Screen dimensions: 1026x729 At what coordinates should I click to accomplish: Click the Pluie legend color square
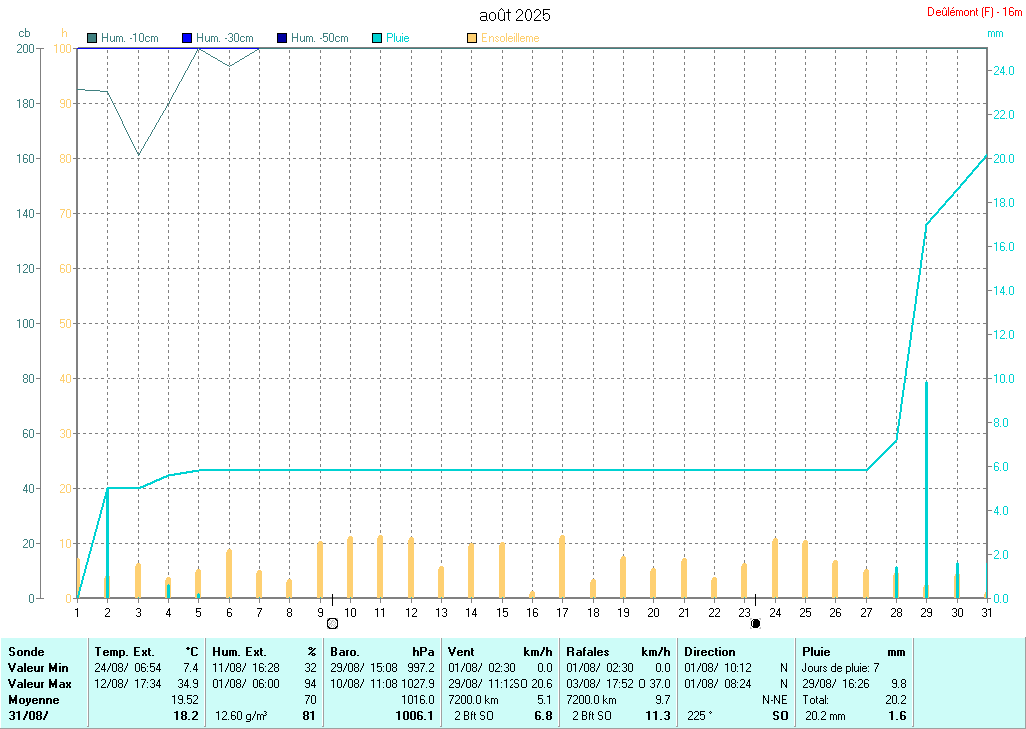pos(377,38)
